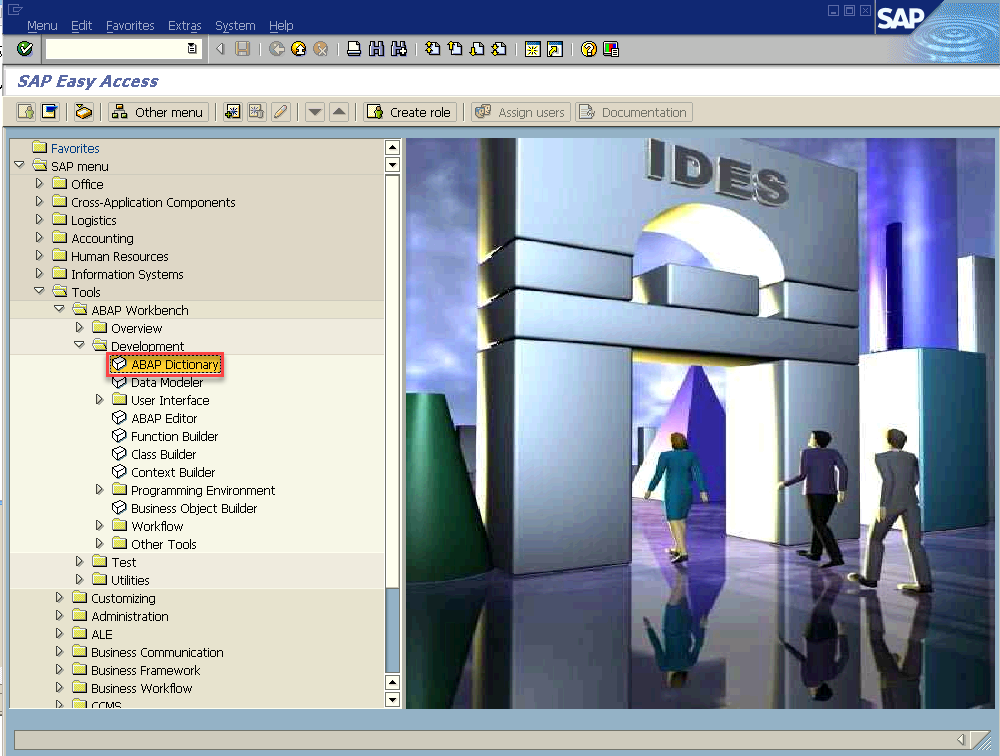Image resolution: width=1000 pixels, height=756 pixels.
Task: Expand the Customizing folder
Action: pos(59,597)
